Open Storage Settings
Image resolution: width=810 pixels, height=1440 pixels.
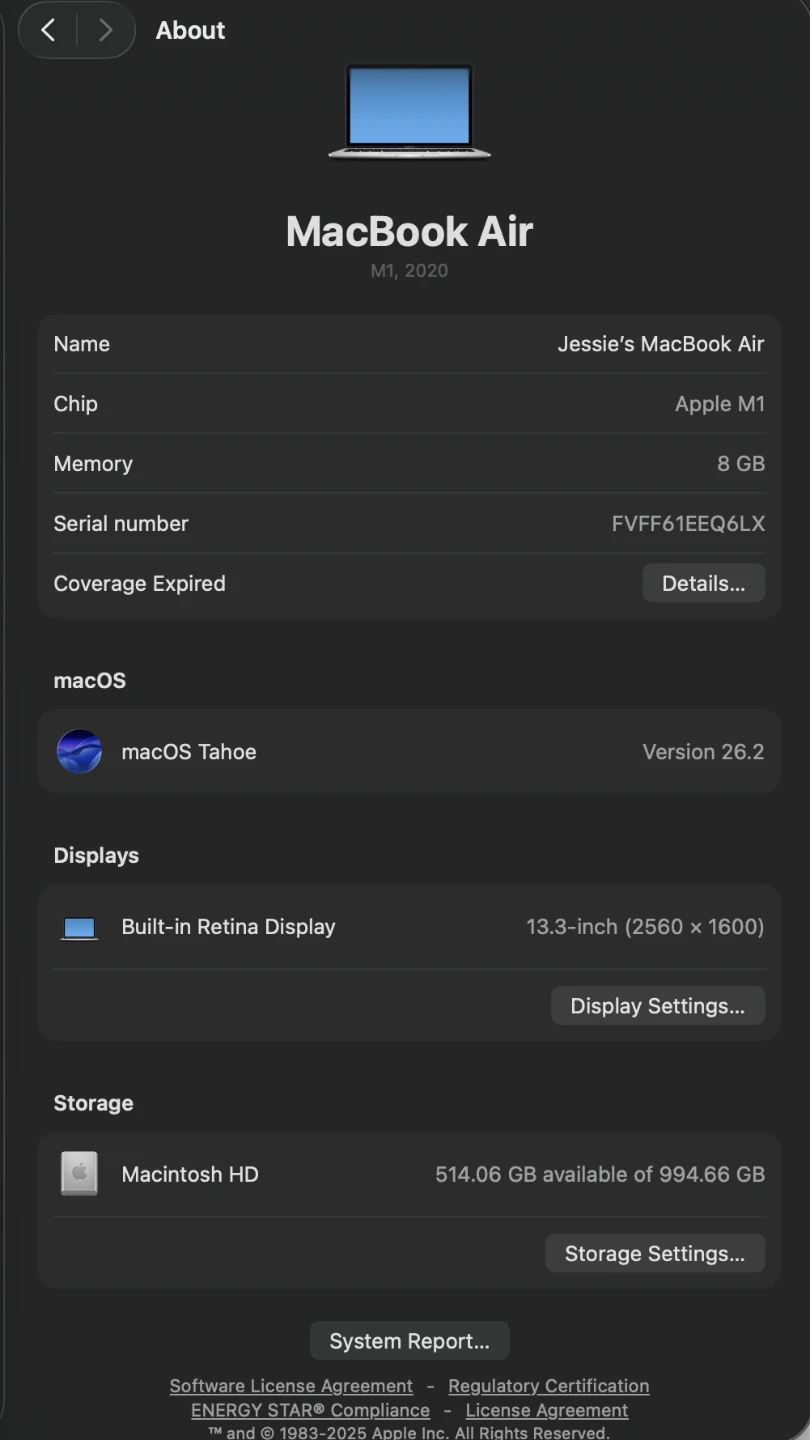click(x=654, y=1253)
